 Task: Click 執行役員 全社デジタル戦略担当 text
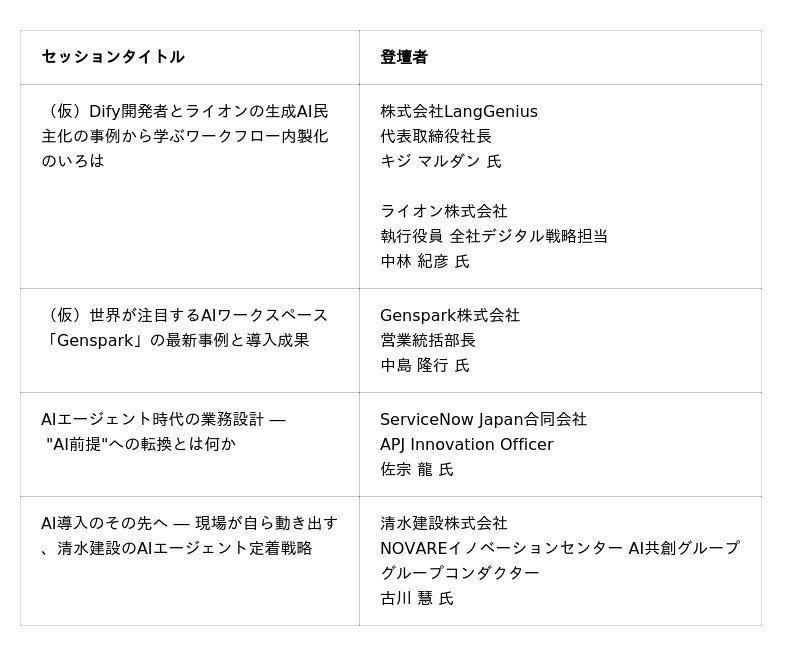coord(494,236)
